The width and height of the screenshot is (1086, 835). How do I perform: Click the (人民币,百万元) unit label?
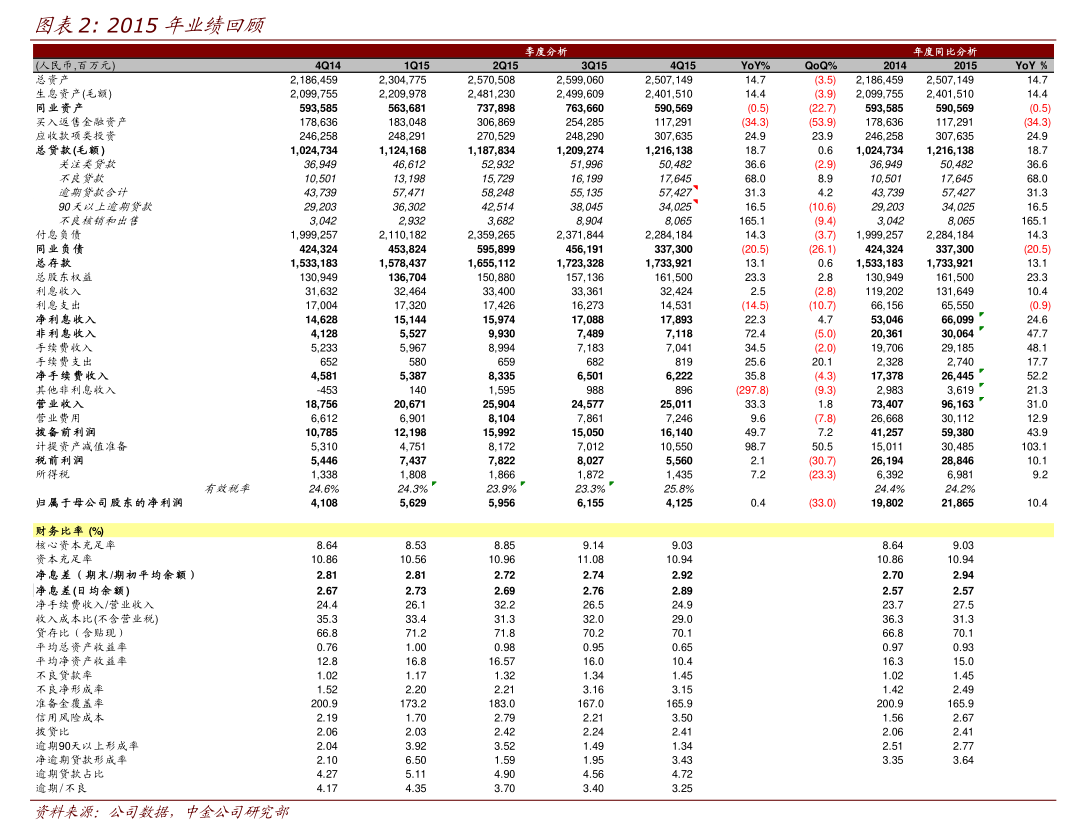coord(75,65)
